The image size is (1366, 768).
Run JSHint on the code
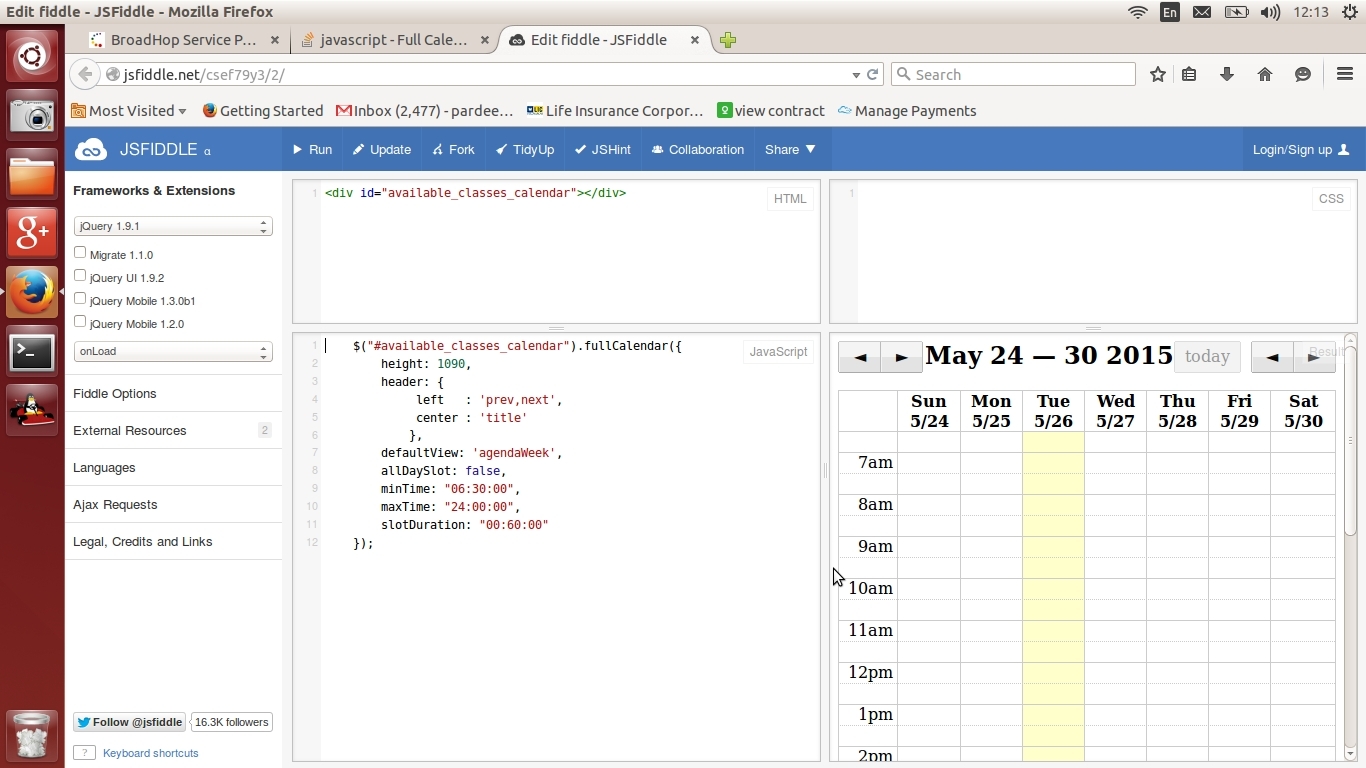[x=603, y=150]
